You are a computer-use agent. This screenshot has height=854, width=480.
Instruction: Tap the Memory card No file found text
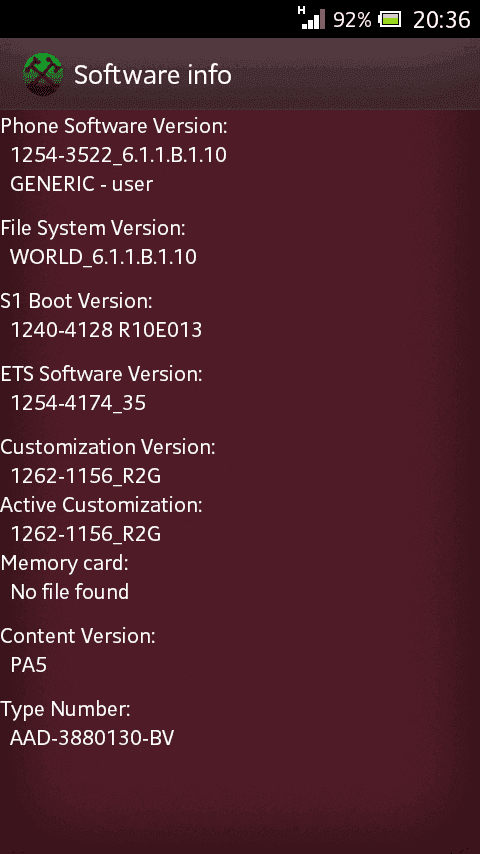70,592
